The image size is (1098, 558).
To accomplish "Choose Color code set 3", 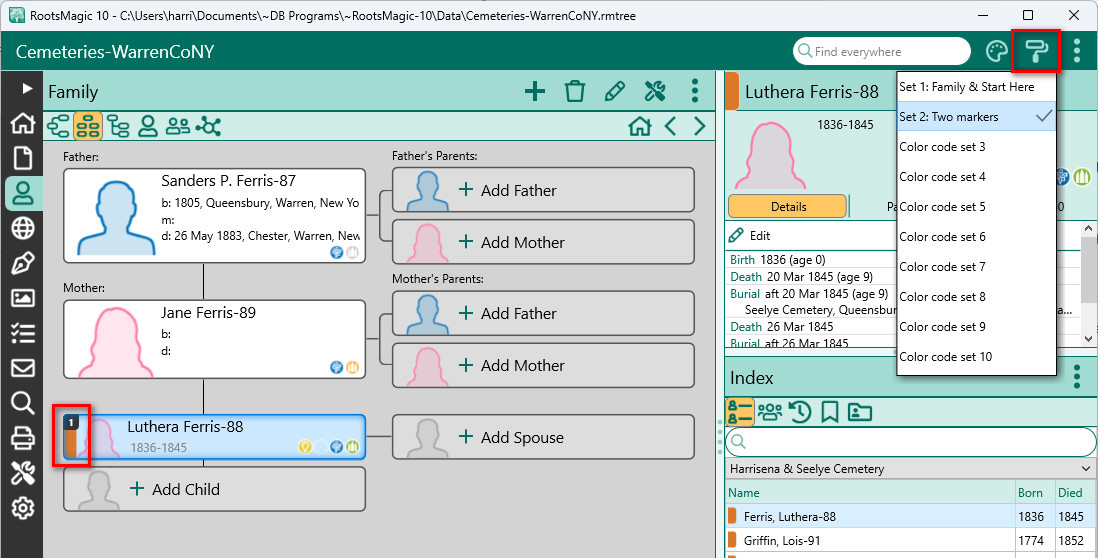I will pos(976,146).
